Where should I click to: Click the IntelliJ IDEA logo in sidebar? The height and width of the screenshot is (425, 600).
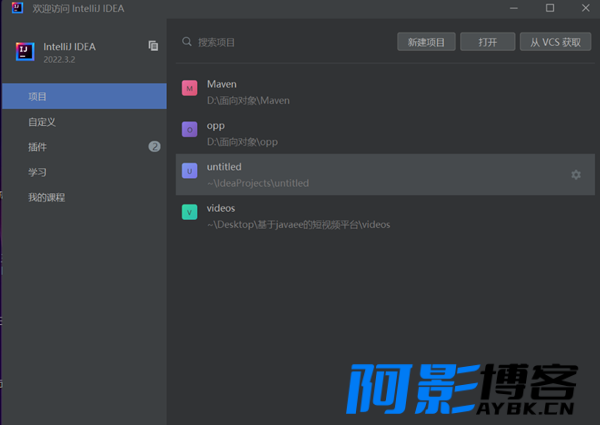point(25,52)
